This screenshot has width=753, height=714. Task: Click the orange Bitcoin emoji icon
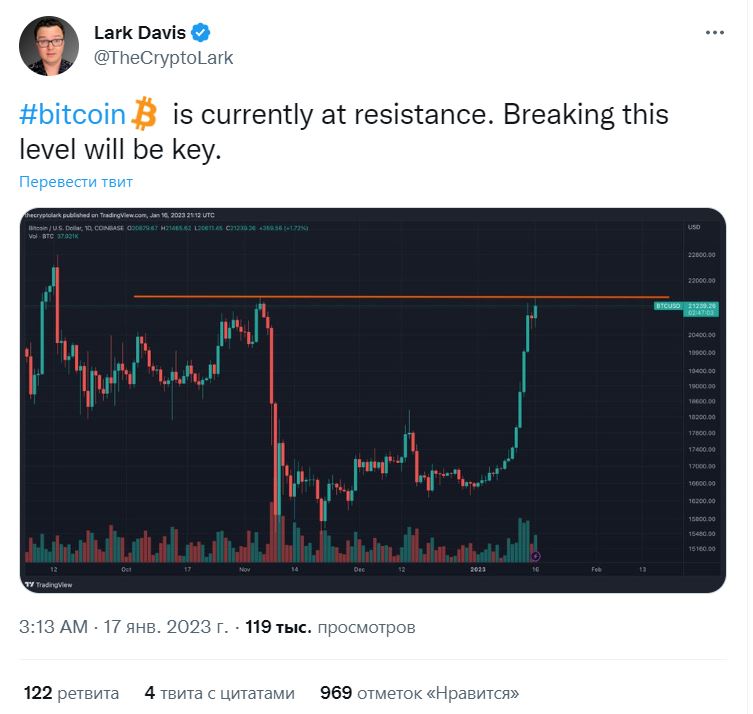(x=145, y=114)
